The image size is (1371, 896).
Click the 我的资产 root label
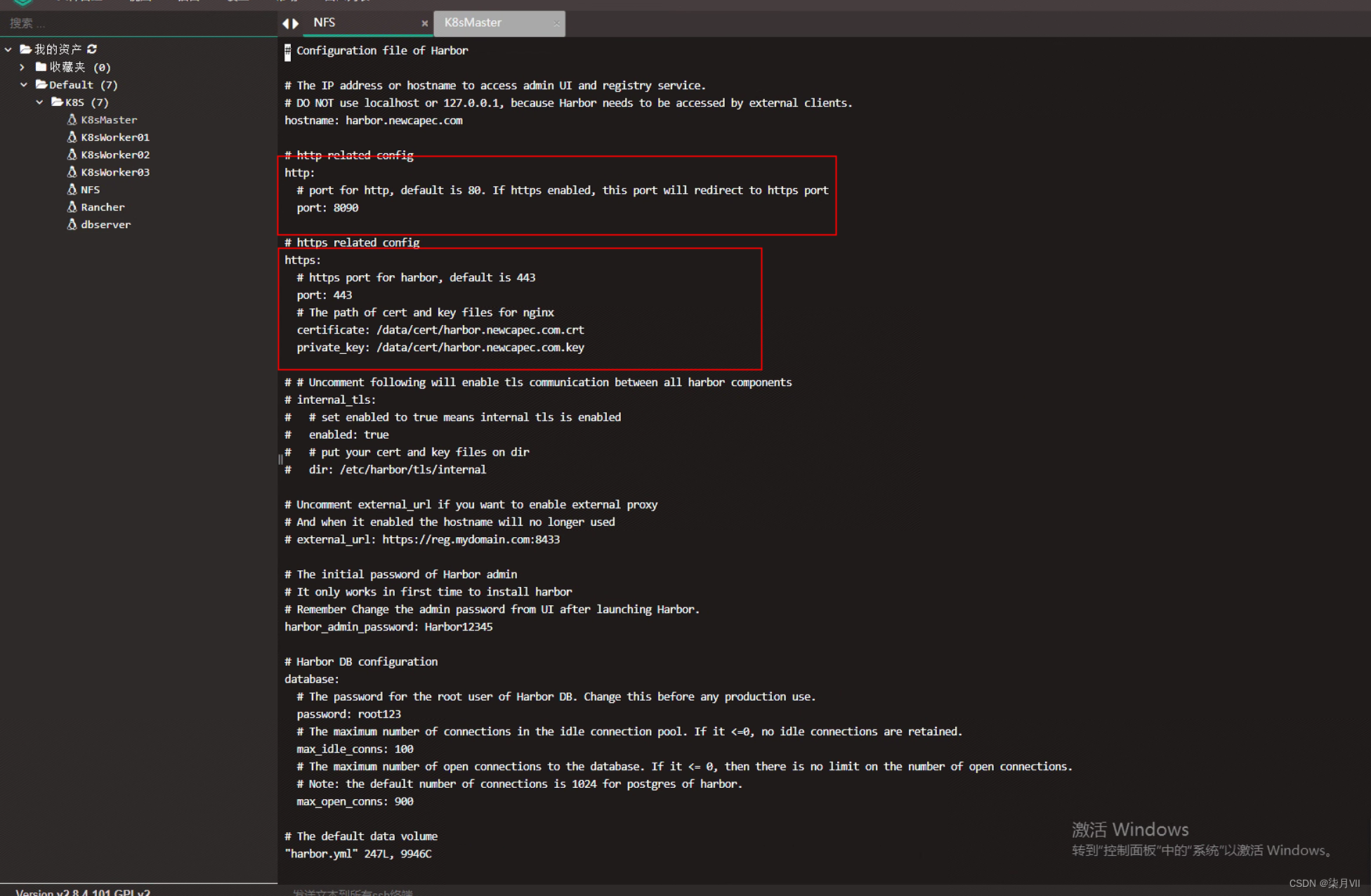coord(58,49)
